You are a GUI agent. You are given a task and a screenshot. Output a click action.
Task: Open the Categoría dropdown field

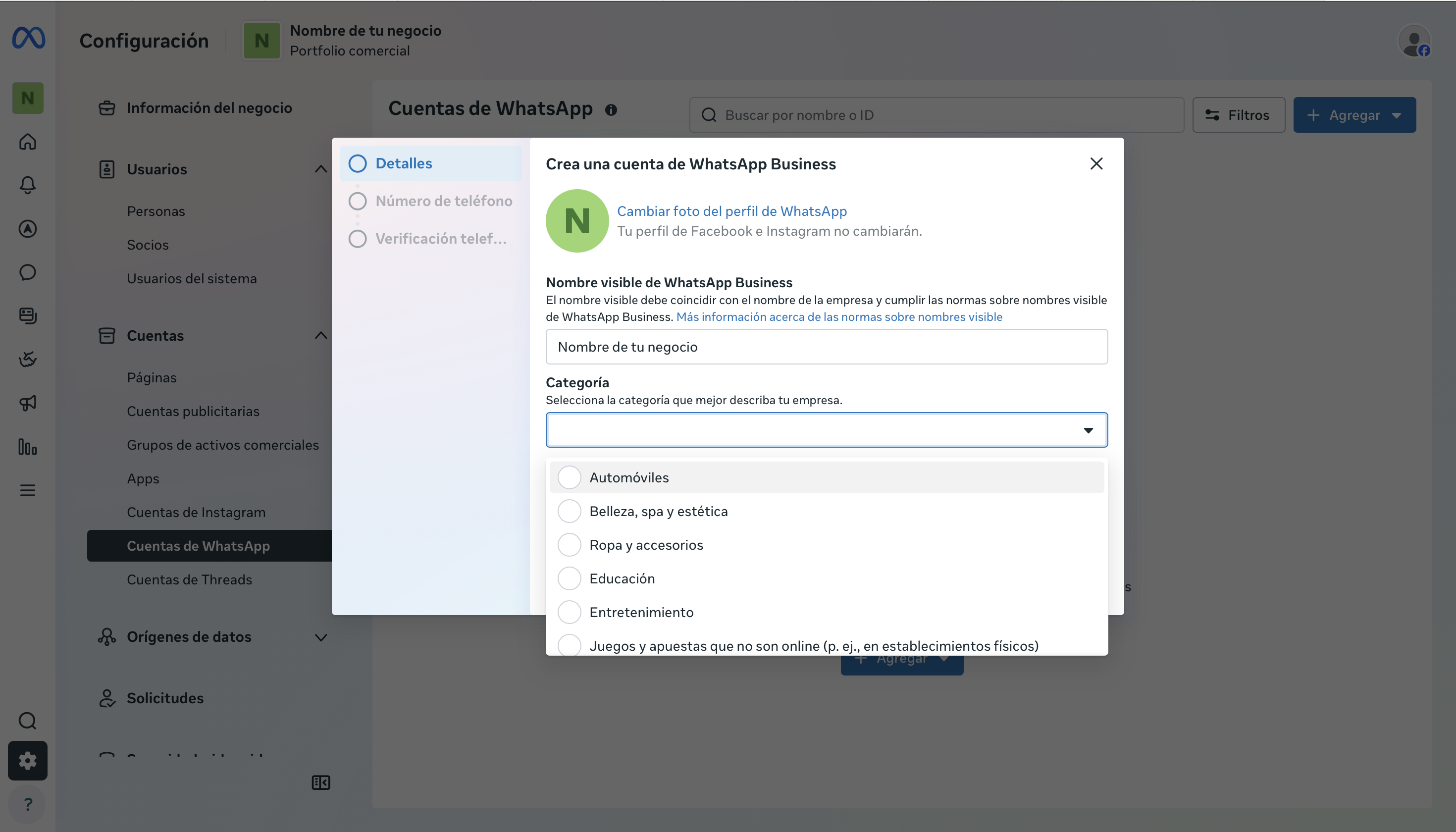click(x=826, y=430)
